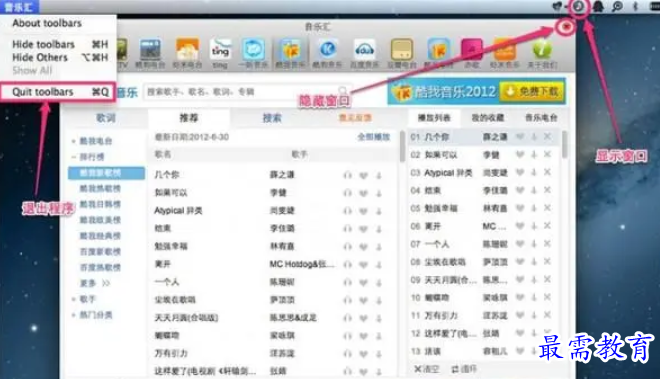660x379 pixels.
Task: Open the QQ penguin menu bar icon
Action: [598, 6]
